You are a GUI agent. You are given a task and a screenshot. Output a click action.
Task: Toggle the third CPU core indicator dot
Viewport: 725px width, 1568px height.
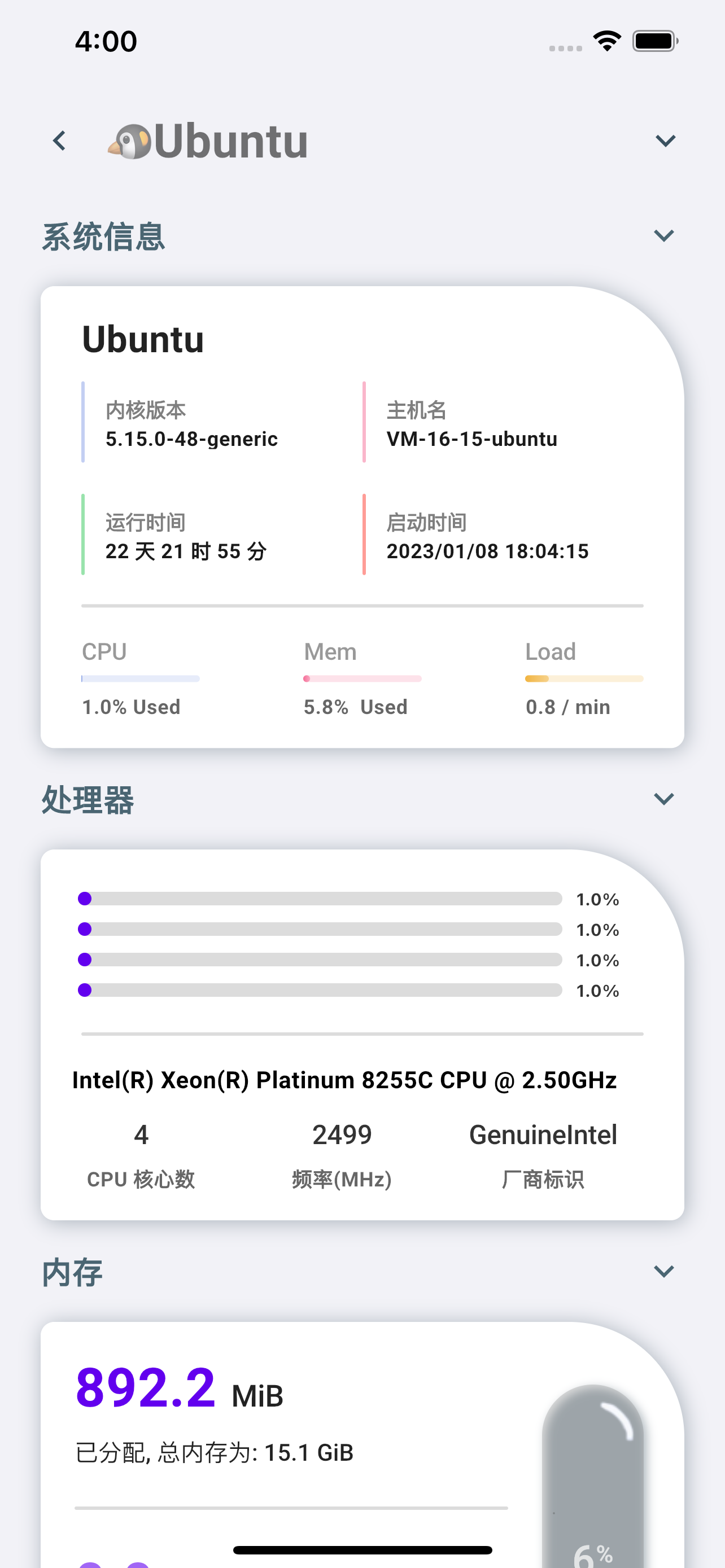[x=85, y=960]
